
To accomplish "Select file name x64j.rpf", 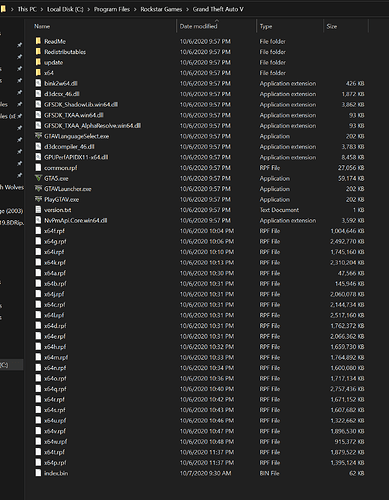I will [54, 294].
